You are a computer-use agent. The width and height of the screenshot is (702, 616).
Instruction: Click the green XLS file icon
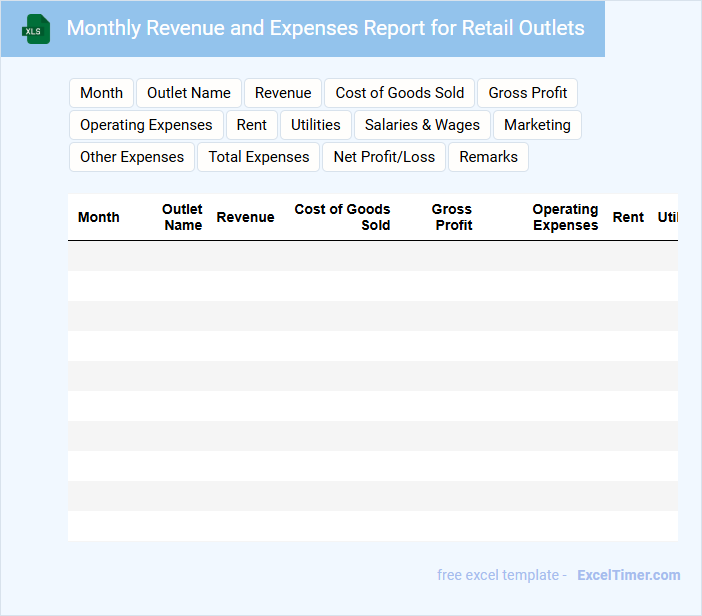click(x=35, y=29)
